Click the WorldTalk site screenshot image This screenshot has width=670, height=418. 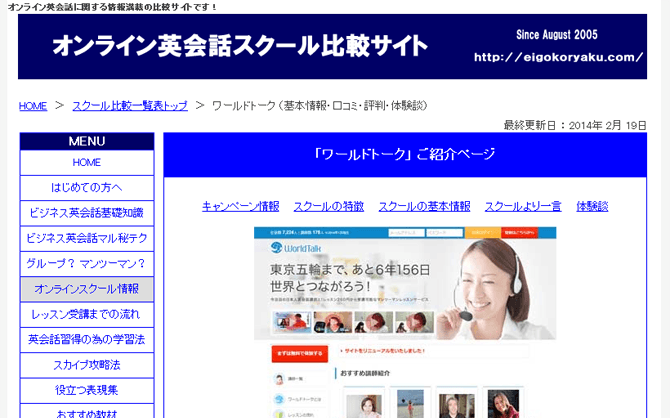[x=405, y=322]
